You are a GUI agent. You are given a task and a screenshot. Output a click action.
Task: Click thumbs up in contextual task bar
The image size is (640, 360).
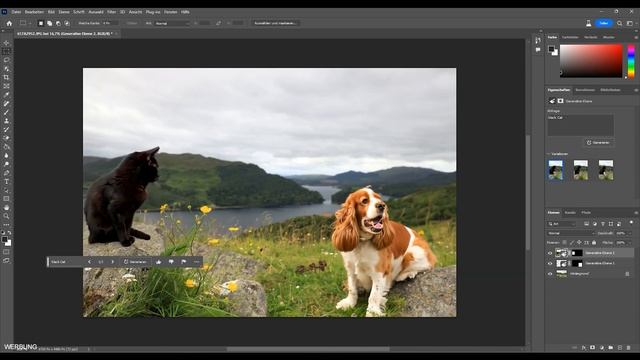point(158,262)
